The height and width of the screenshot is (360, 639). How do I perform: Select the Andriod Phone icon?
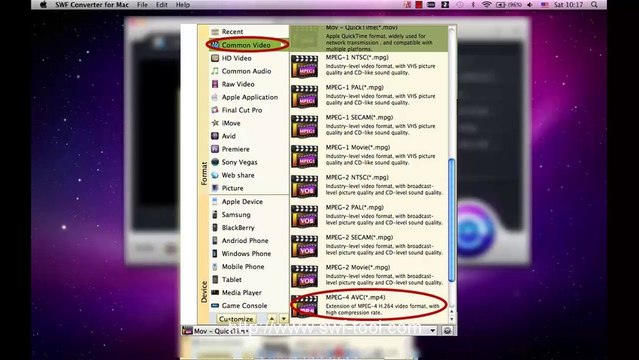pos(215,241)
